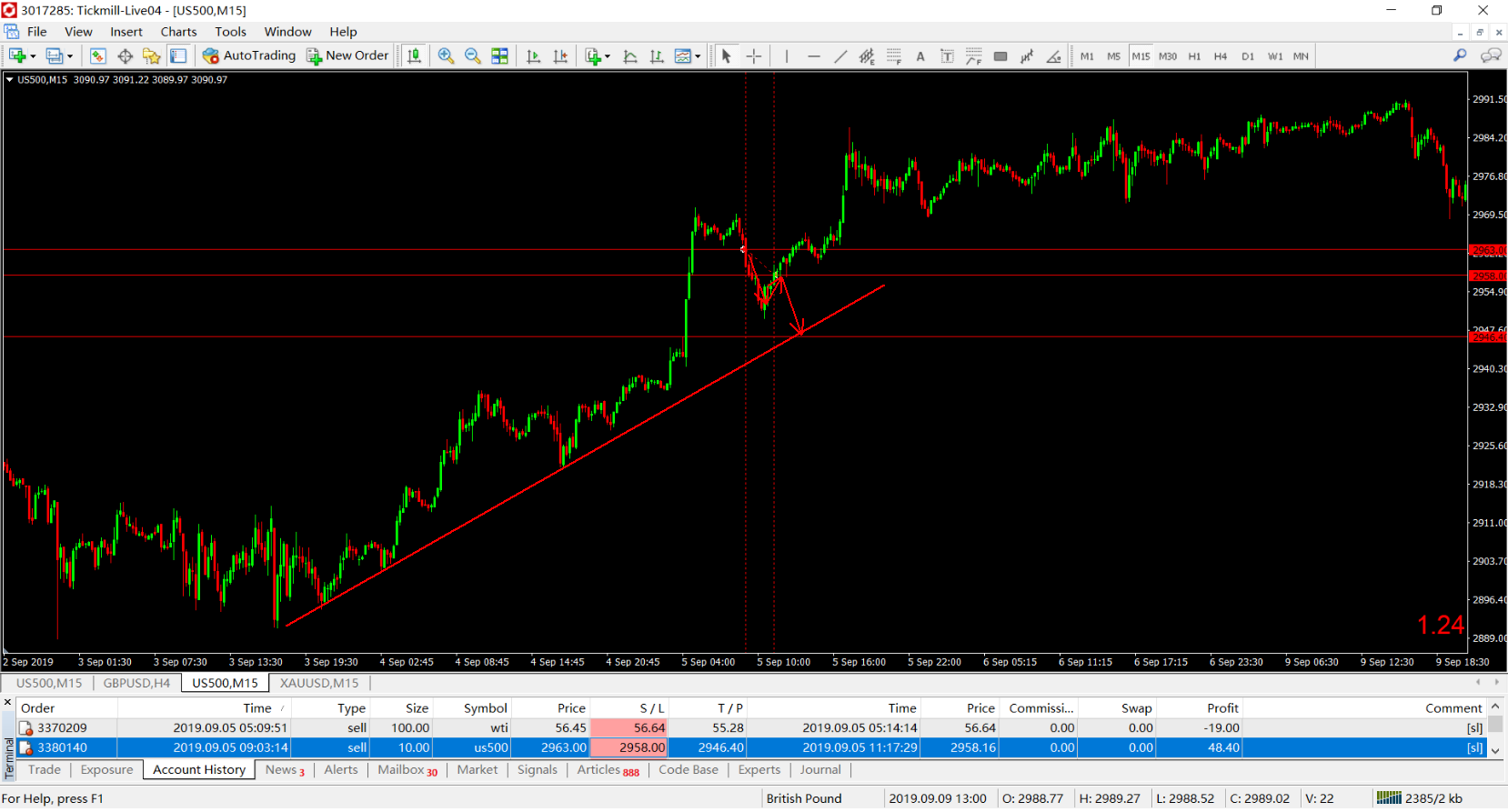
Task: Switch to MN timeframe
Action: coord(1302,56)
